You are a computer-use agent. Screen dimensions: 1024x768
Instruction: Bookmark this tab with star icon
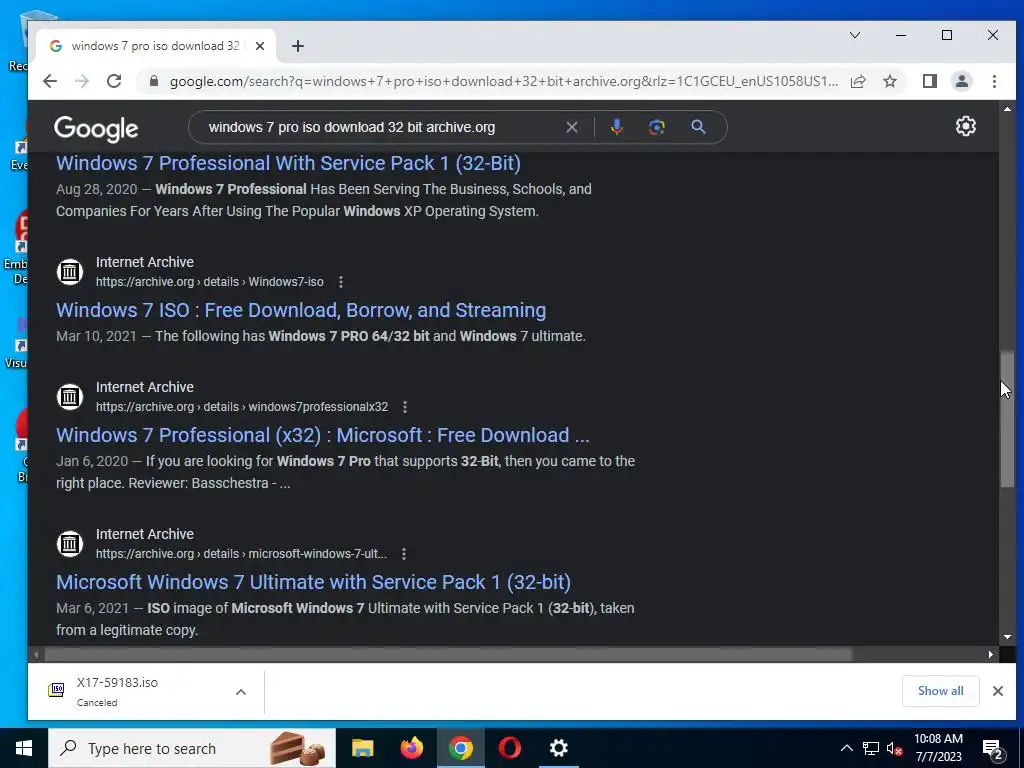[x=889, y=81]
